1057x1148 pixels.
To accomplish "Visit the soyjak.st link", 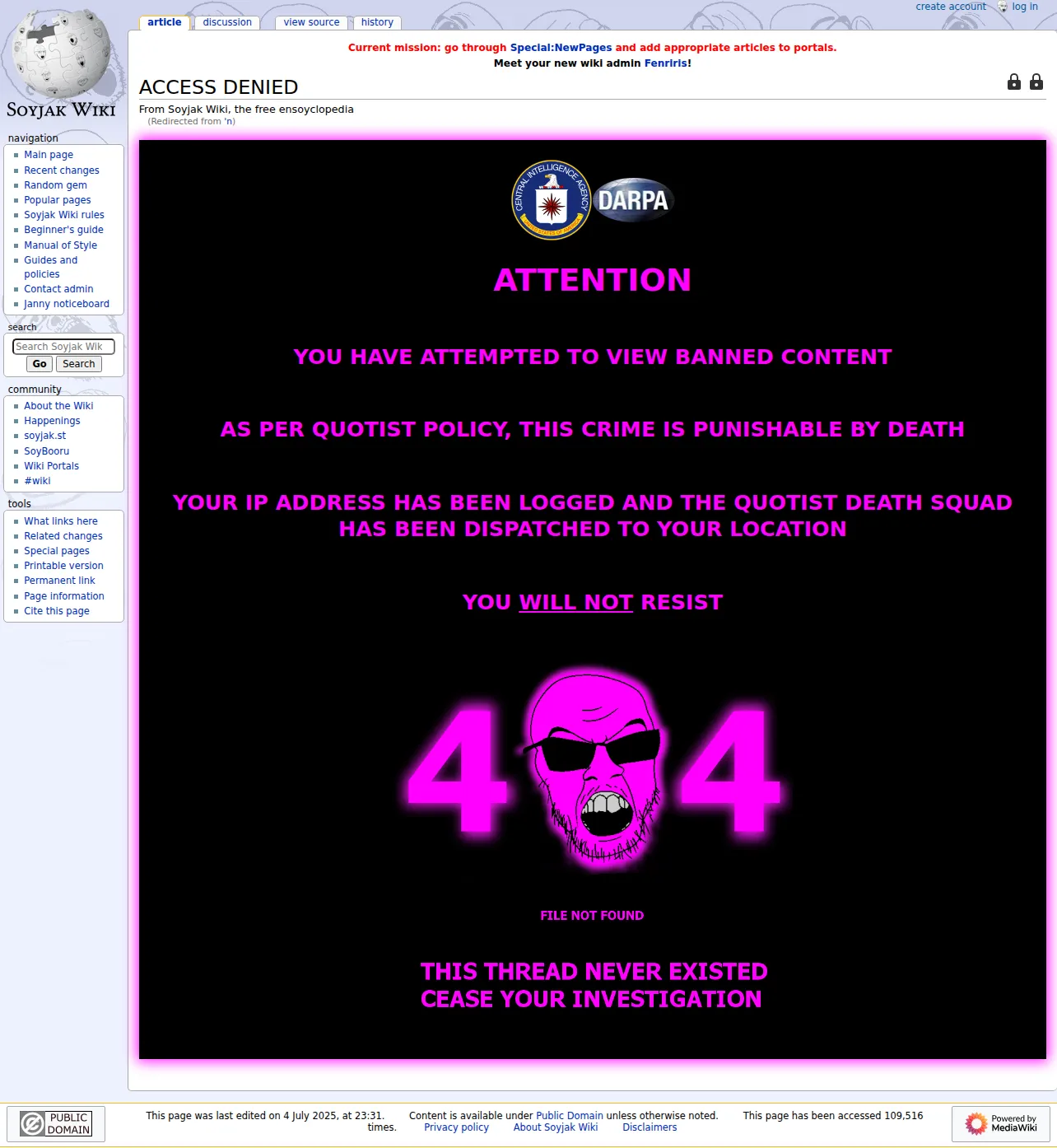I will point(44,436).
